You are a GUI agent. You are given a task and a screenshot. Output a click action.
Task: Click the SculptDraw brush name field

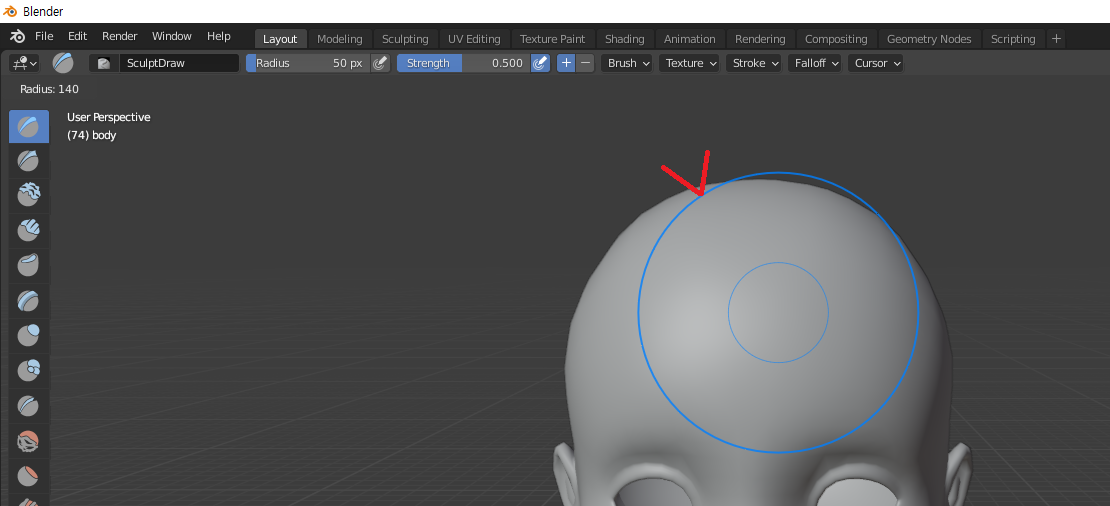[x=179, y=64]
